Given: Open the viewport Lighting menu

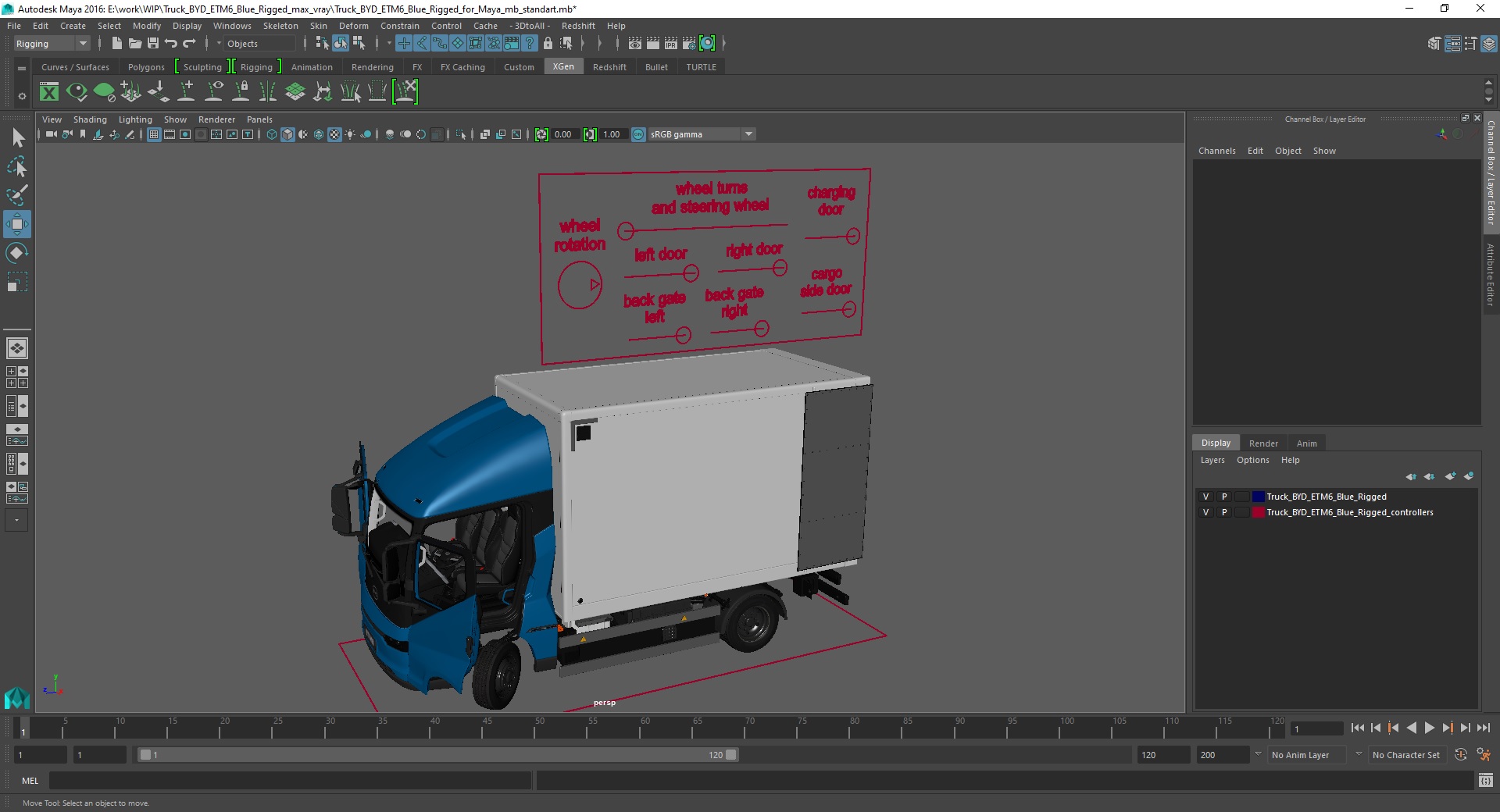Looking at the screenshot, I should click(135, 119).
